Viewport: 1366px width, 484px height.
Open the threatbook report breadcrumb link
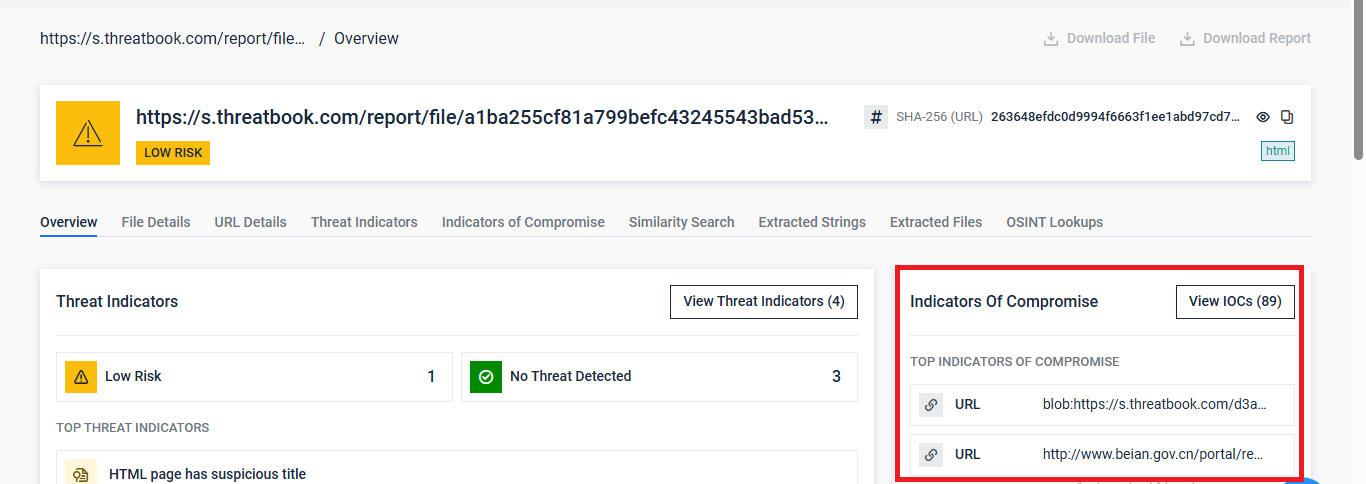point(172,39)
